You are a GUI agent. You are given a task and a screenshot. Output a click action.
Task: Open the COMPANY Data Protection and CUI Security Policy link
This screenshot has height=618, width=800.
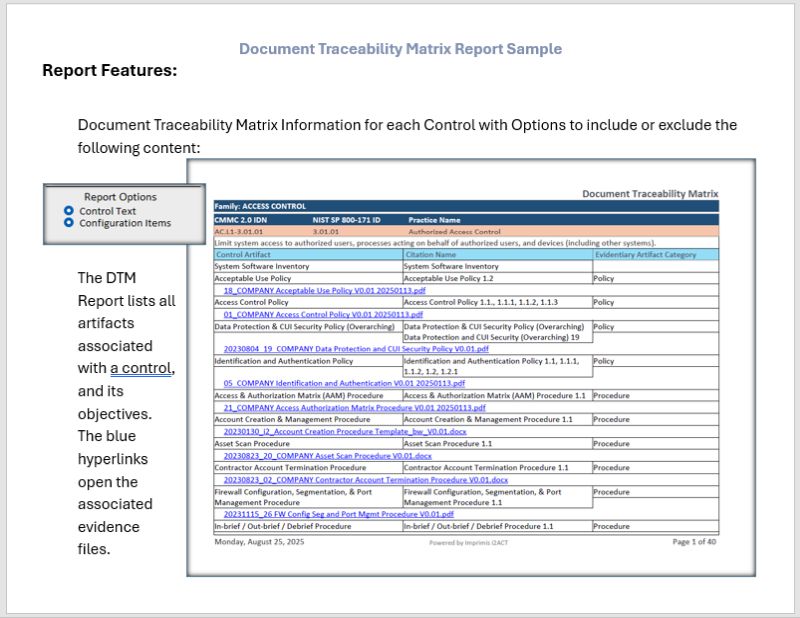click(x=356, y=349)
